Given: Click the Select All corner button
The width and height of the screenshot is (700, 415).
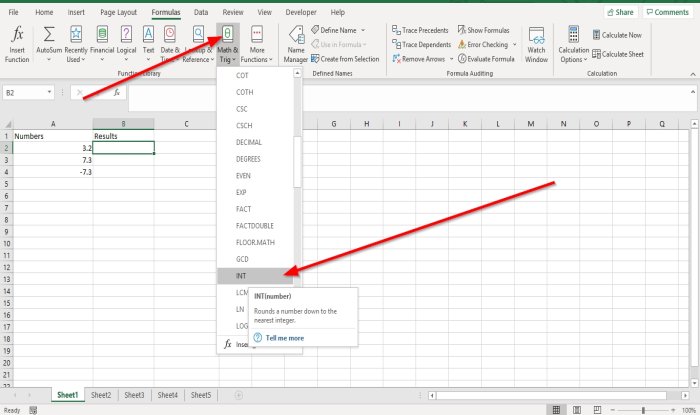Looking at the screenshot, I should (6, 124).
